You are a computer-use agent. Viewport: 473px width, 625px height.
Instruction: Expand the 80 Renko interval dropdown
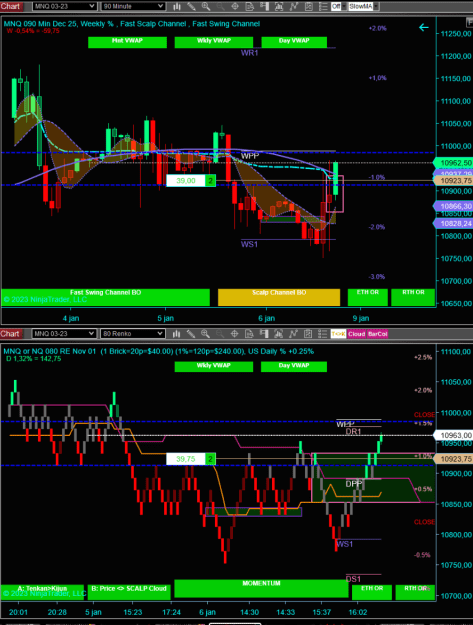pyautogui.click(x=133, y=334)
